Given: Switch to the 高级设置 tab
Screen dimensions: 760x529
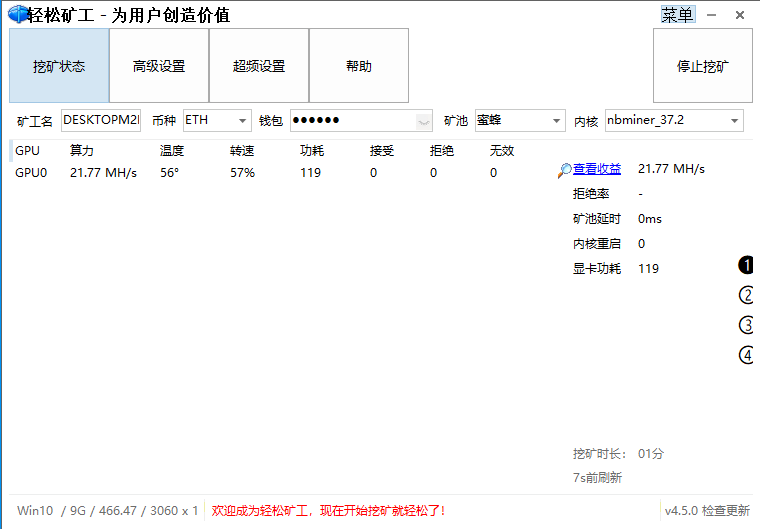Looking at the screenshot, I should click(159, 65).
